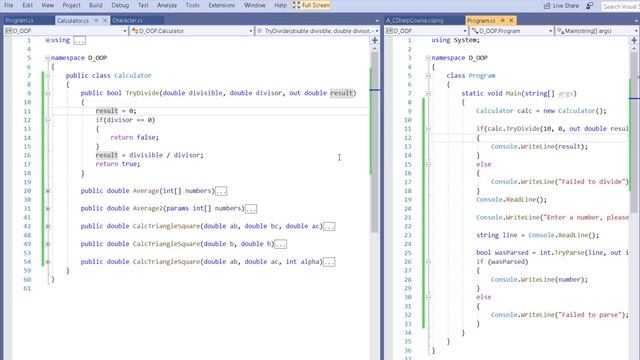Toggle pin on right Program.cs tab
The width and height of the screenshot is (640, 360).
pyautogui.click(x=502, y=20)
